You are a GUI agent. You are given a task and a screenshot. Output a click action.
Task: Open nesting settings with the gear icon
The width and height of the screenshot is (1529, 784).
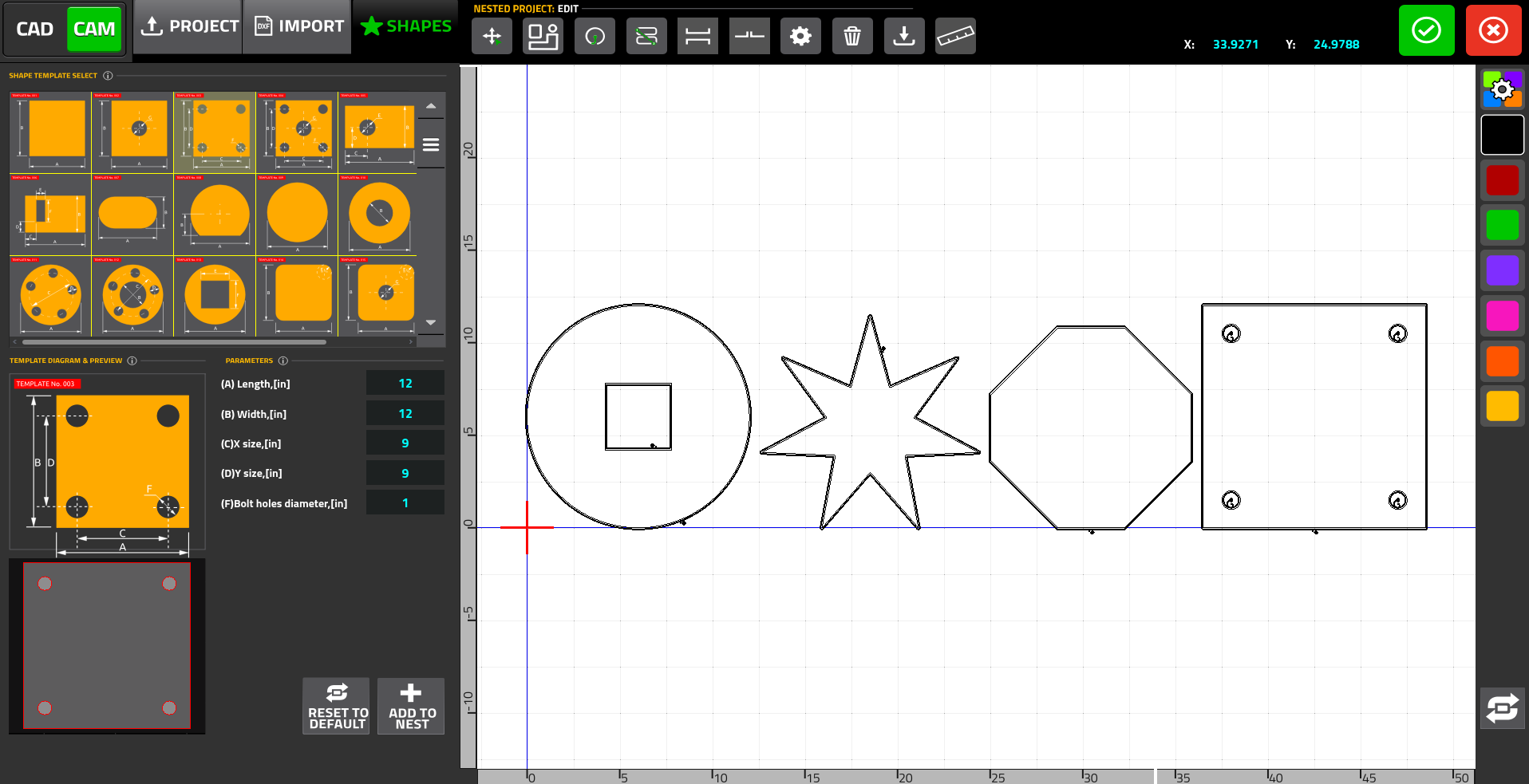[800, 36]
